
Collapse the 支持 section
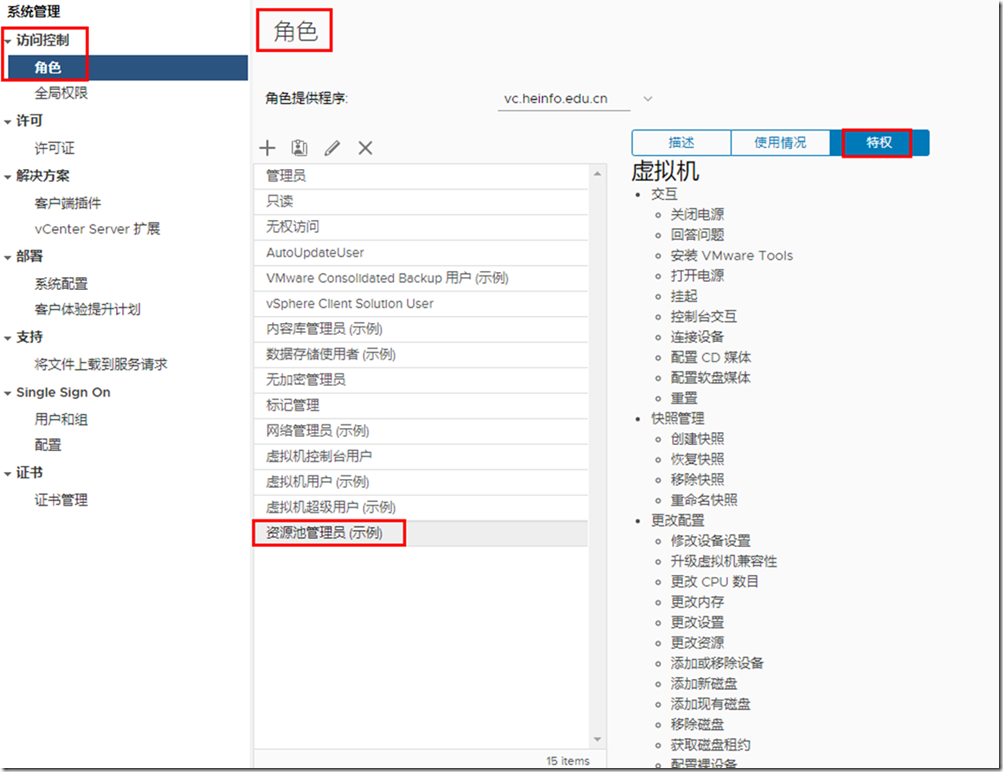click(8, 338)
